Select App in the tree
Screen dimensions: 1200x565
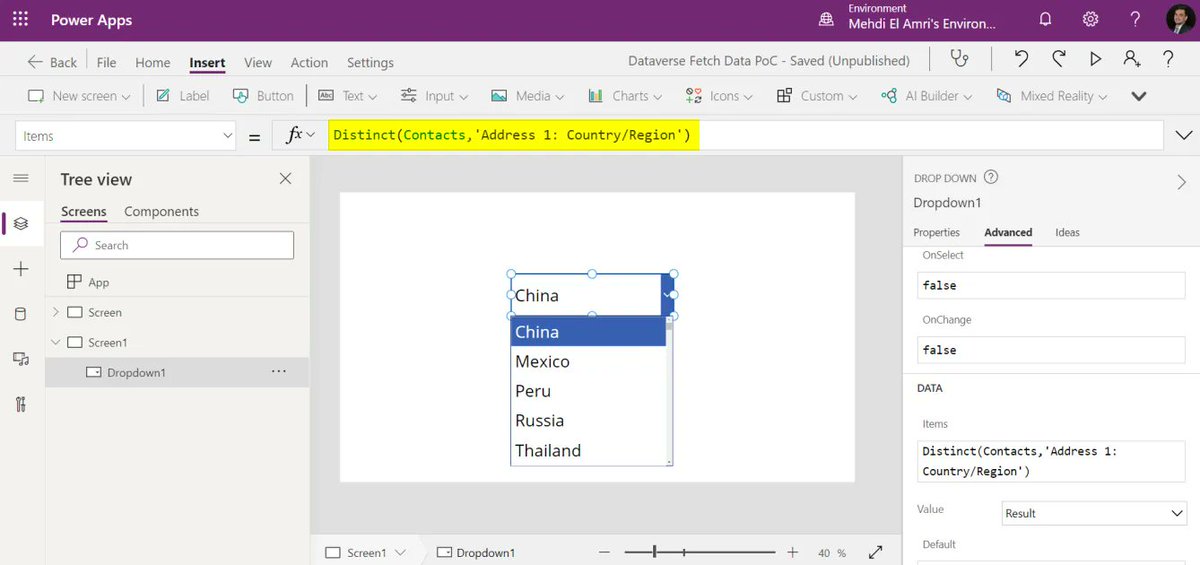tap(88, 282)
